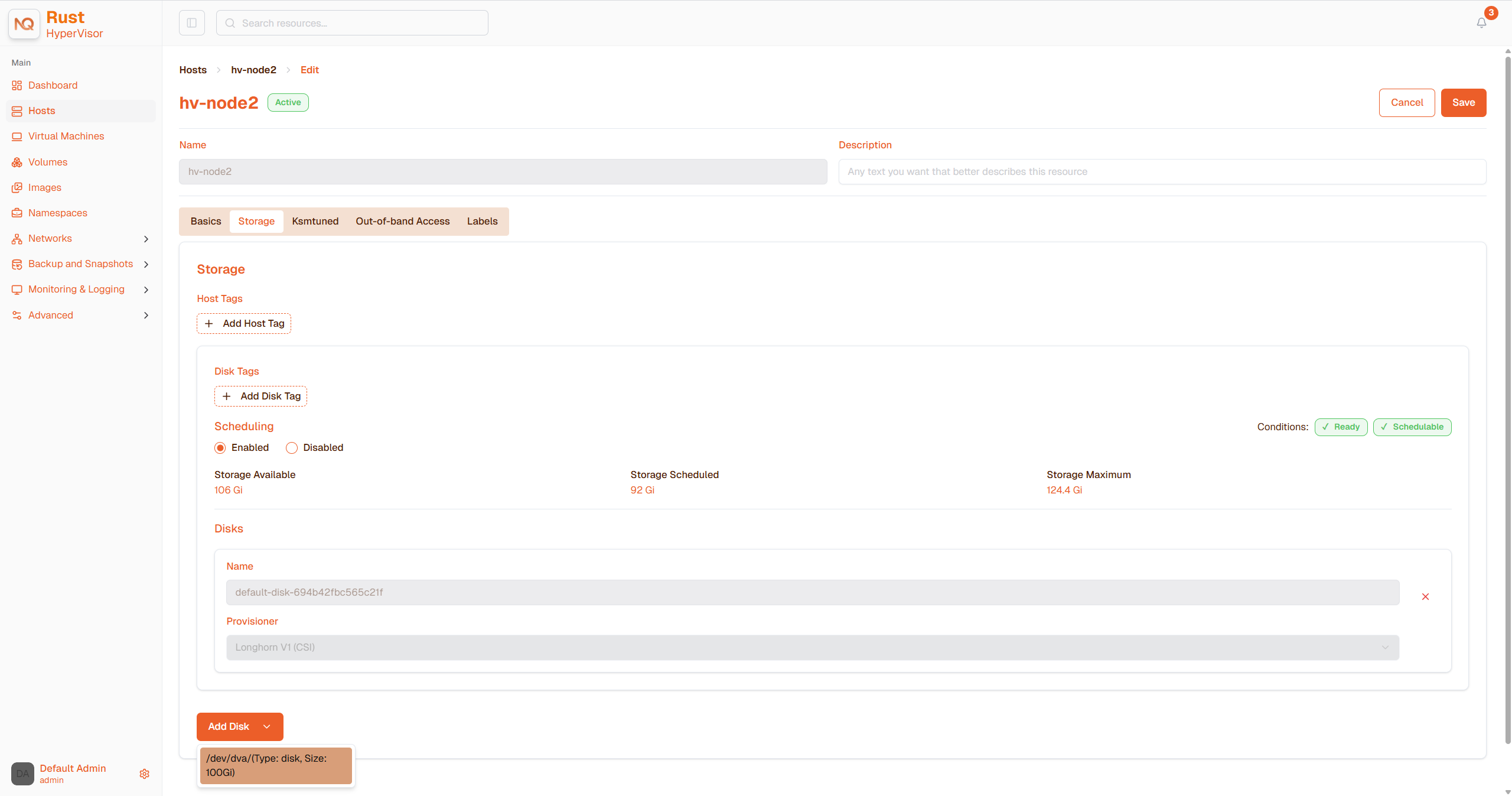Click the Description text field
1512x796 pixels.
tap(1162, 172)
